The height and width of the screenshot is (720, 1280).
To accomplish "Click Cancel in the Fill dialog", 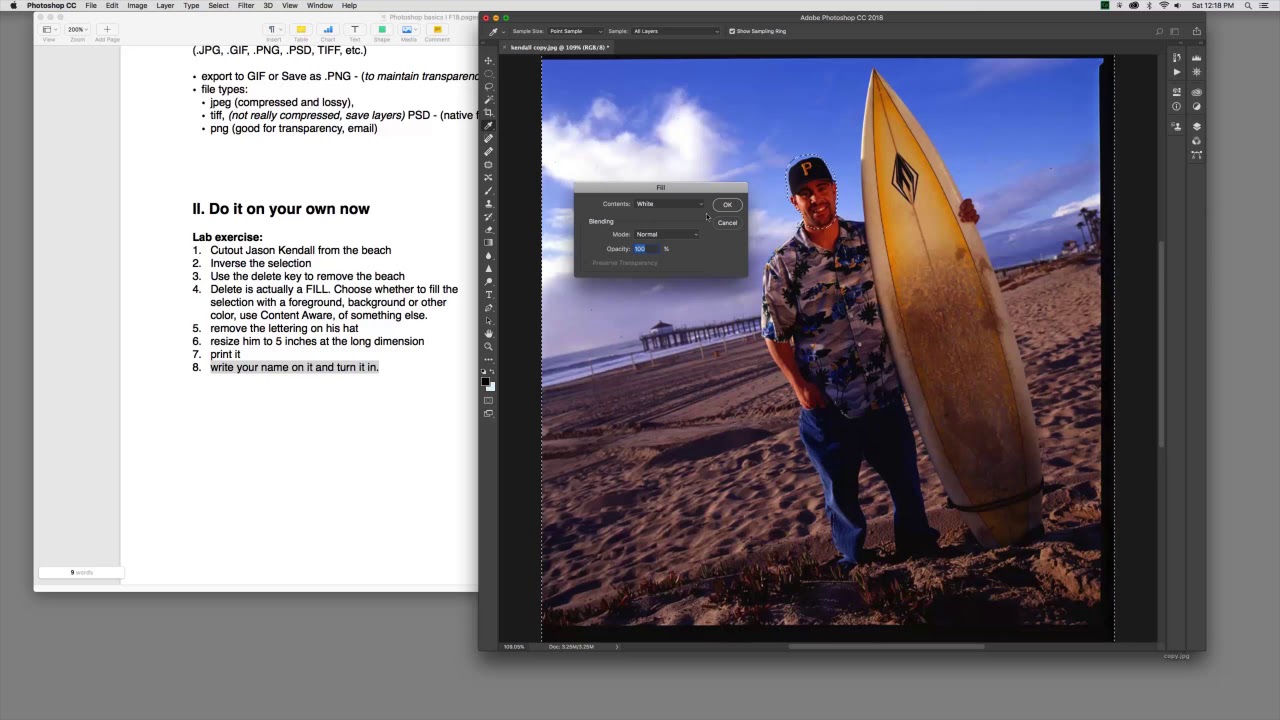I will [727, 223].
